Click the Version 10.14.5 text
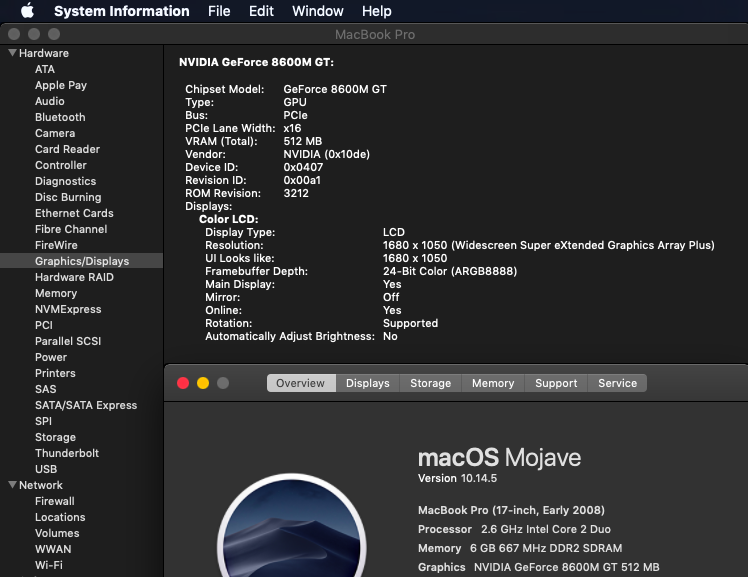748x577 pixels. (x=457, y=478)
